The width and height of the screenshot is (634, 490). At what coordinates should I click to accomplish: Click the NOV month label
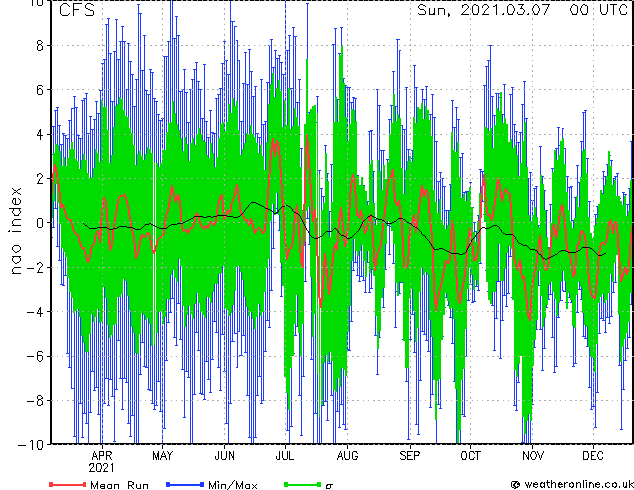(x=533, y=456)
